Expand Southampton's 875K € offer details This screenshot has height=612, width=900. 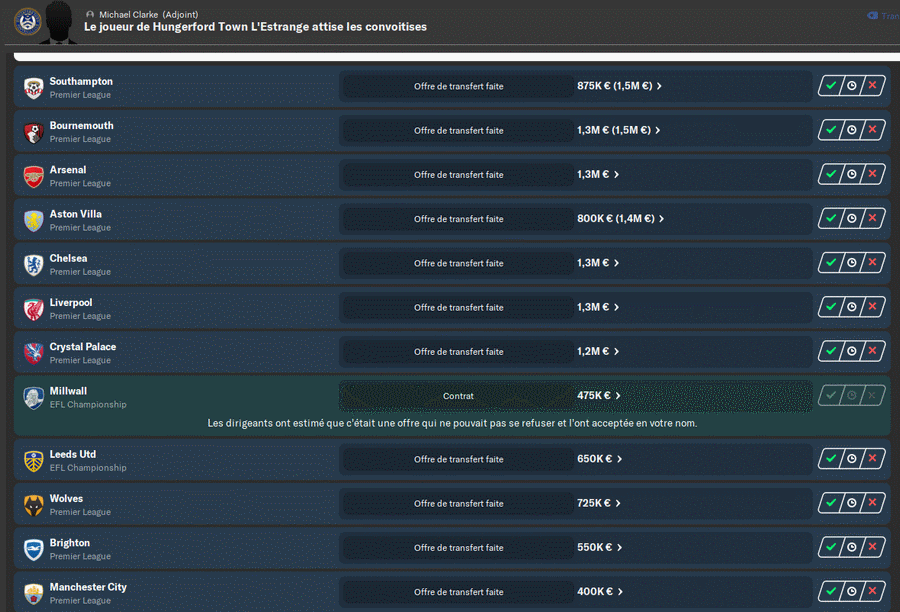click(619, 86)
